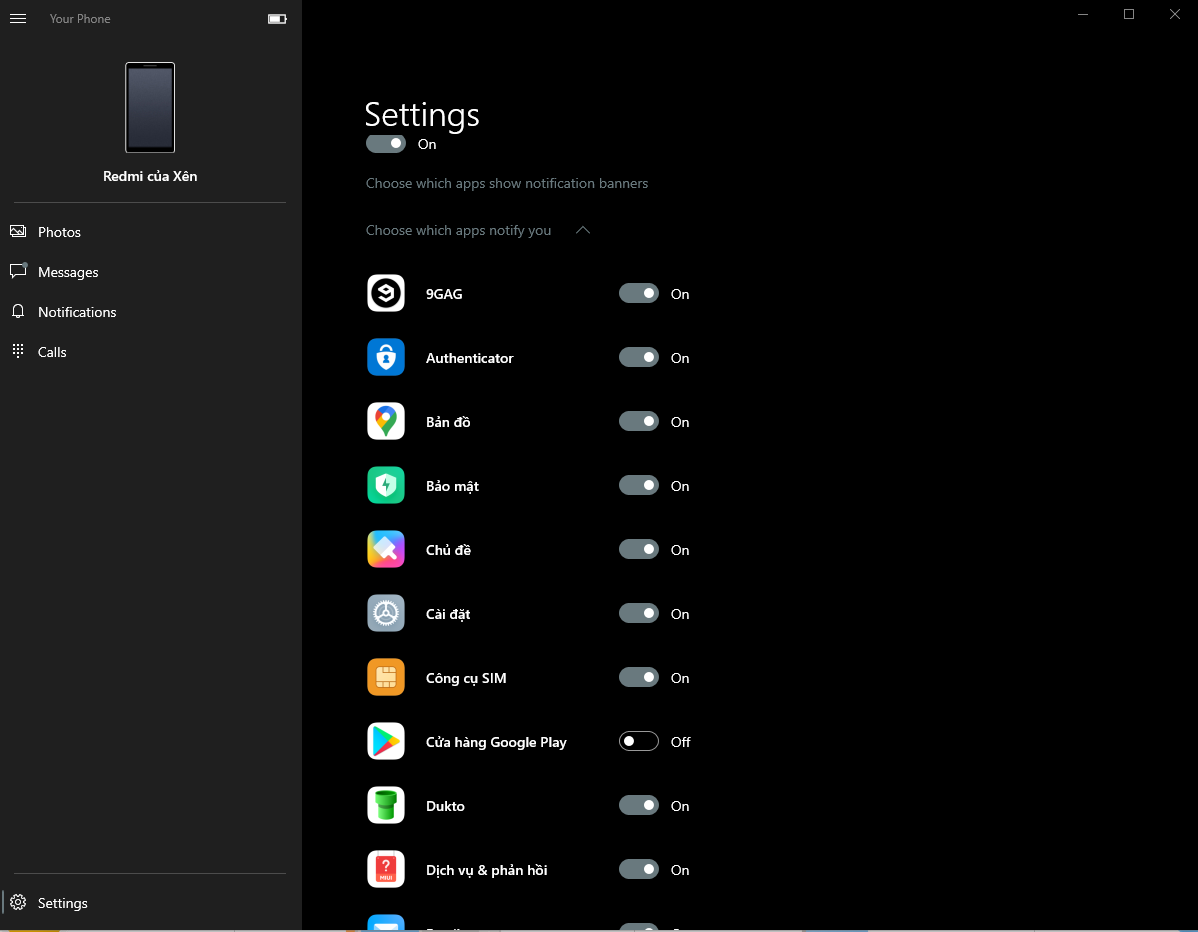Go to the Notifications section
The height and width of the screenshot is (932, 1198).
coord(150,312)
